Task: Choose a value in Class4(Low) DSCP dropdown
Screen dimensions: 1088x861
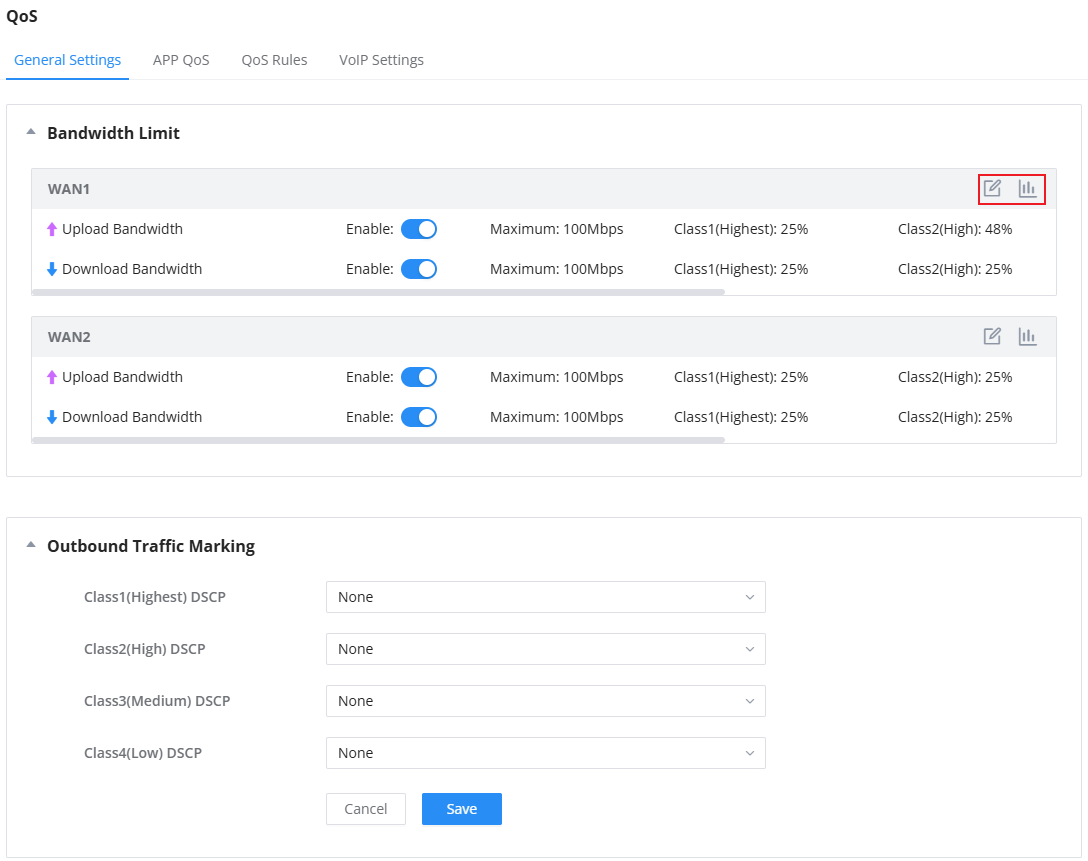Action: 545,753
